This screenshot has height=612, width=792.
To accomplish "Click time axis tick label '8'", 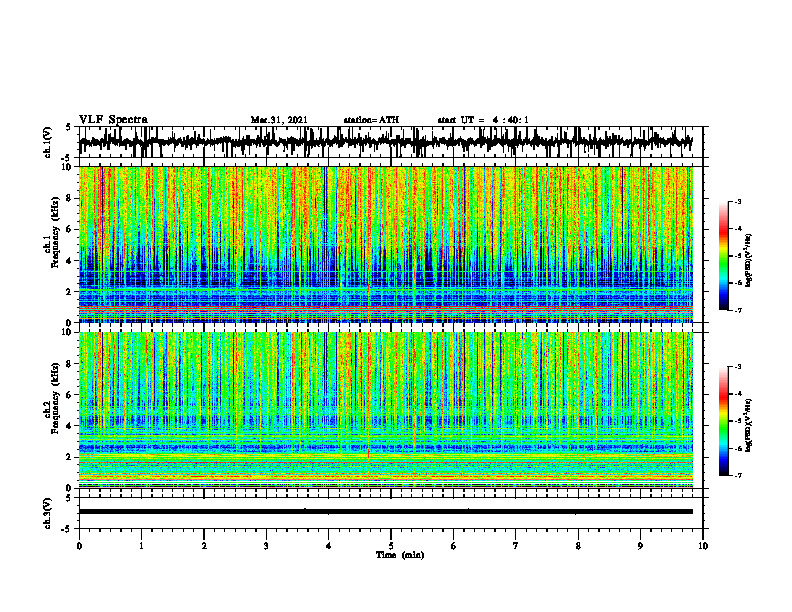I will coord(578,546).
